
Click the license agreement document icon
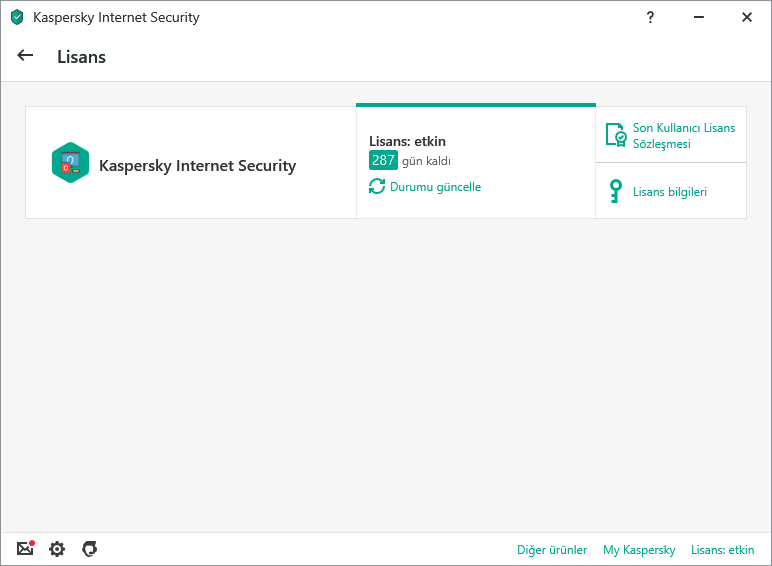616,135
